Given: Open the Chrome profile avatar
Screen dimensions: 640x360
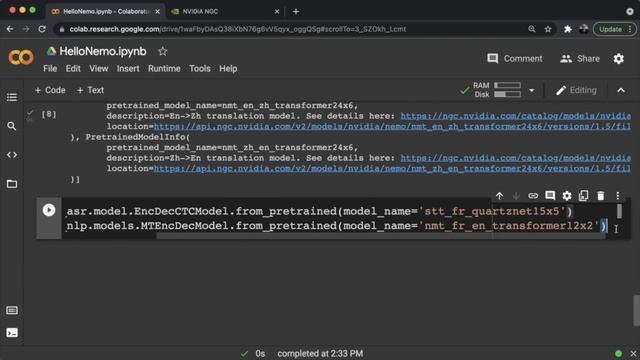Looking at the screenshot, I should pyautogui.click(x=584, y=29).
